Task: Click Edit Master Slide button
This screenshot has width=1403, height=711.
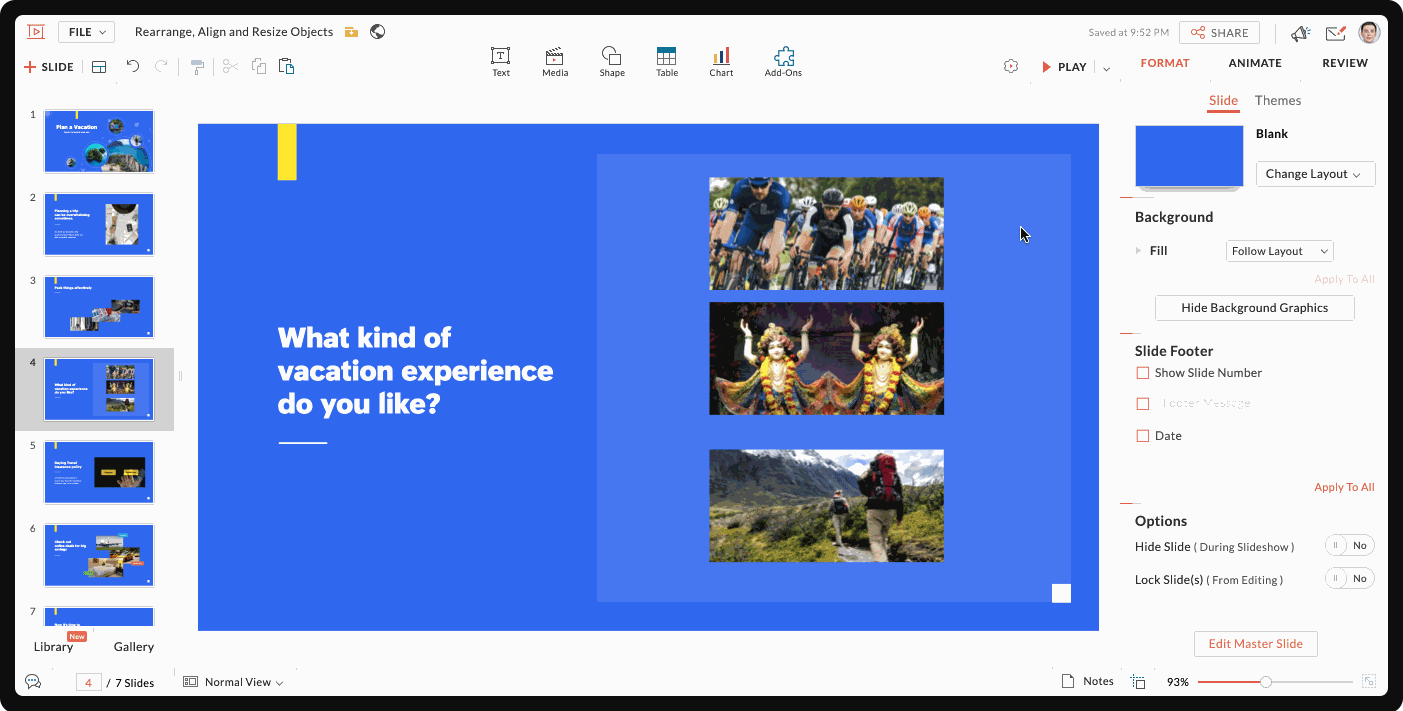Action: point(1255,644)
